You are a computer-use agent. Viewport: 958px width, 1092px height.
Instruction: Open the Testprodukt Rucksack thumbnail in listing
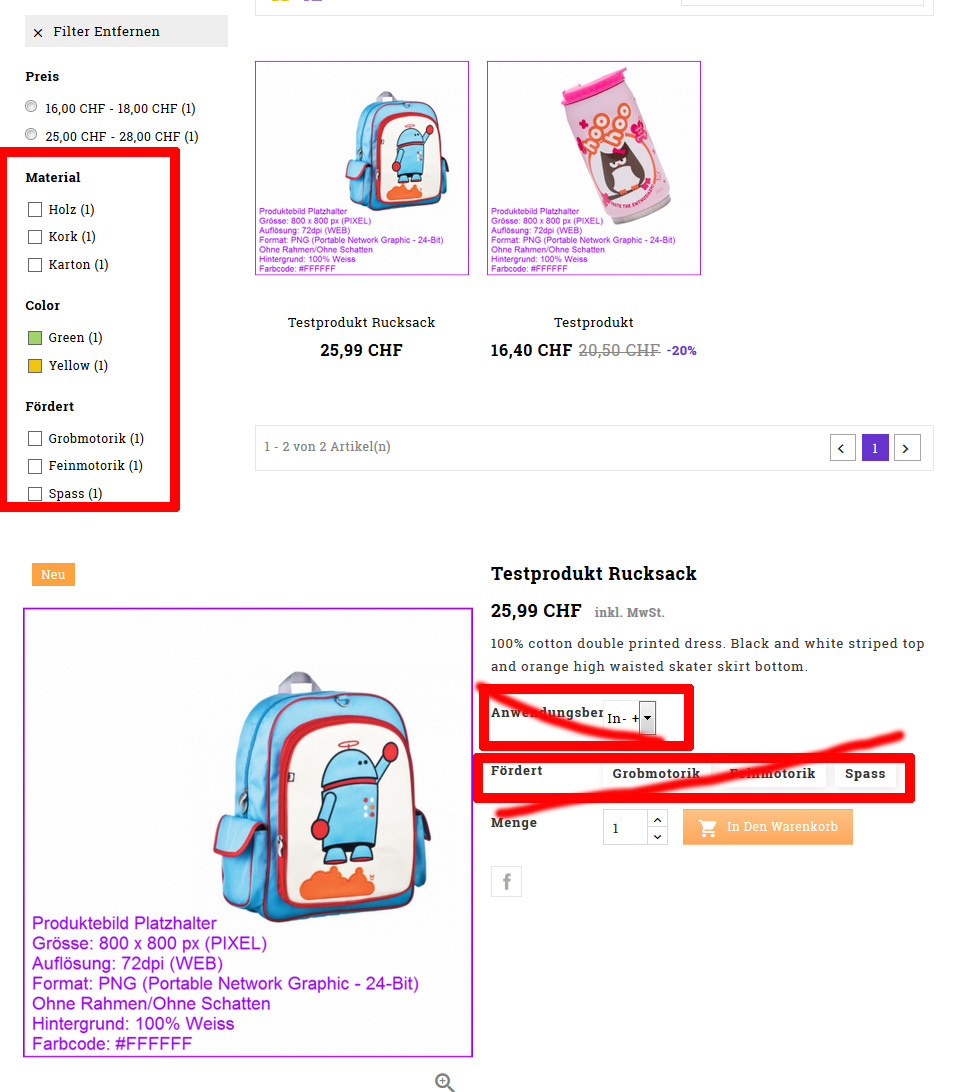point(362,168)
